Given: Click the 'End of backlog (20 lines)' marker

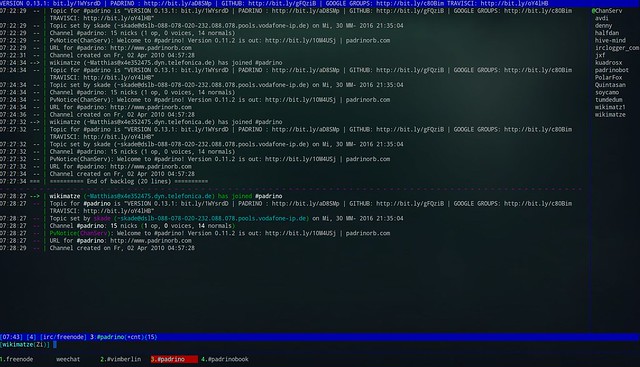Looking at the screenshot, I should (129, 181).
